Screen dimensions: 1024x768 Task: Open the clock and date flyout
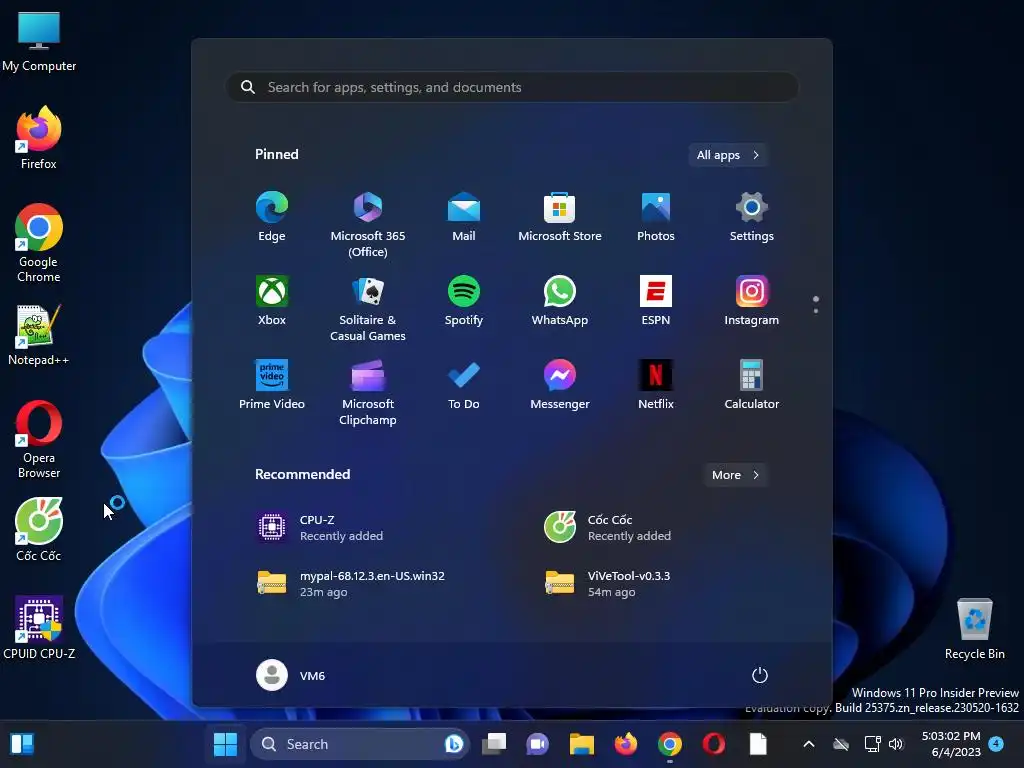point(951,744)
